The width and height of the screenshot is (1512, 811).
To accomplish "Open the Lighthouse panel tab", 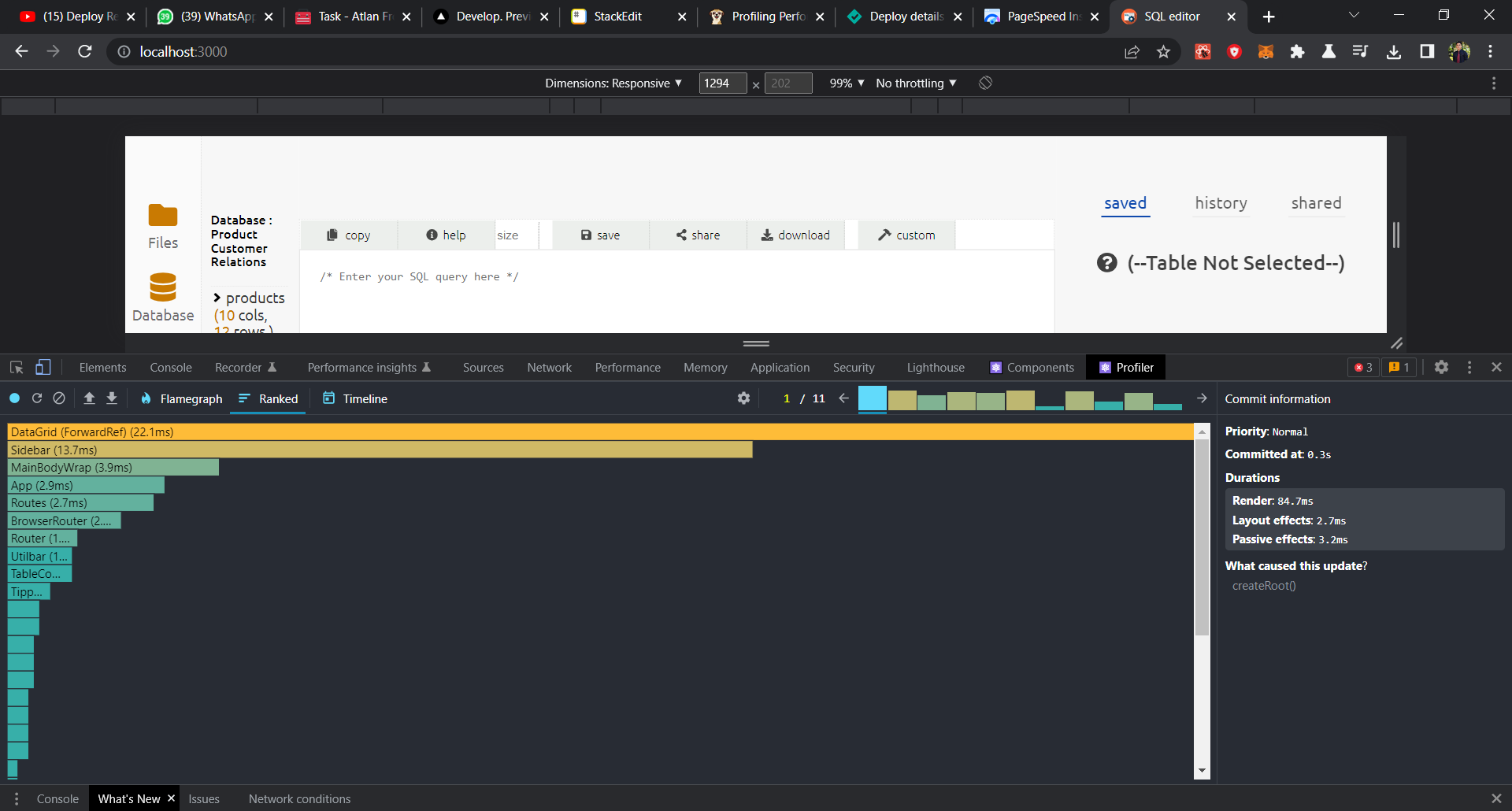I will [x=936, y=368].
